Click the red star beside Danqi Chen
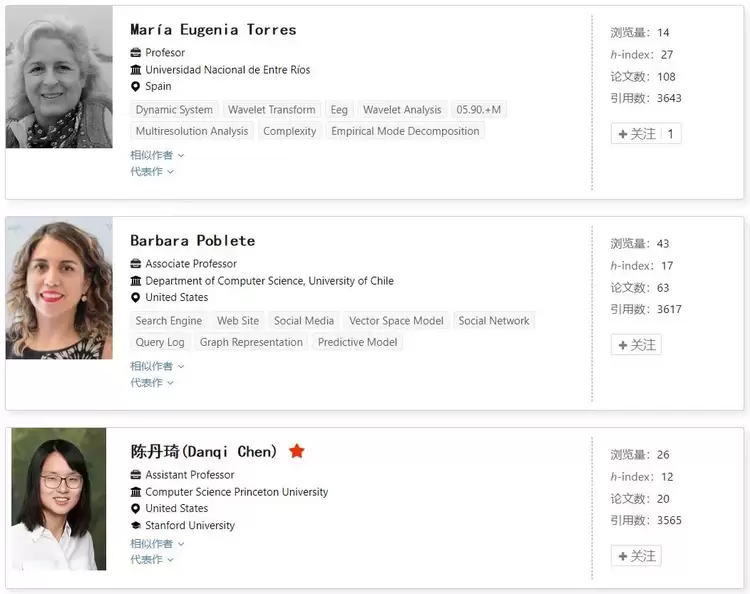The image size is (750, 594). click(297, 451)
